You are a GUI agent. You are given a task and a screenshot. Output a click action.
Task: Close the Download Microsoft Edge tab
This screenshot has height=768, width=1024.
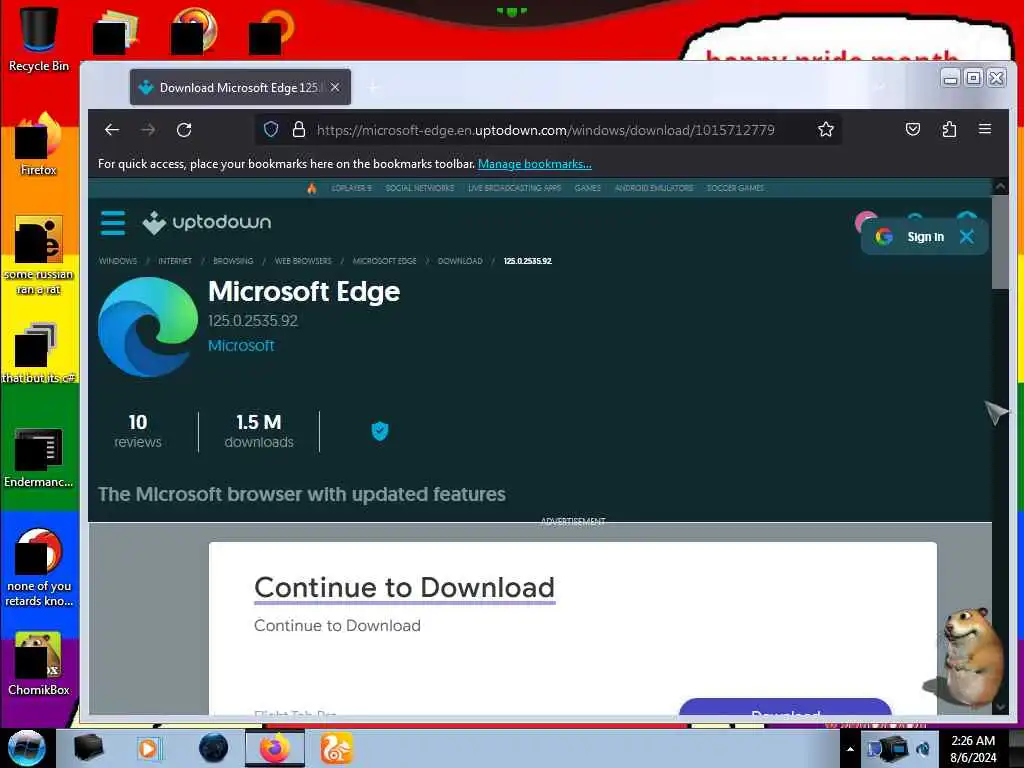coord(335,87)
